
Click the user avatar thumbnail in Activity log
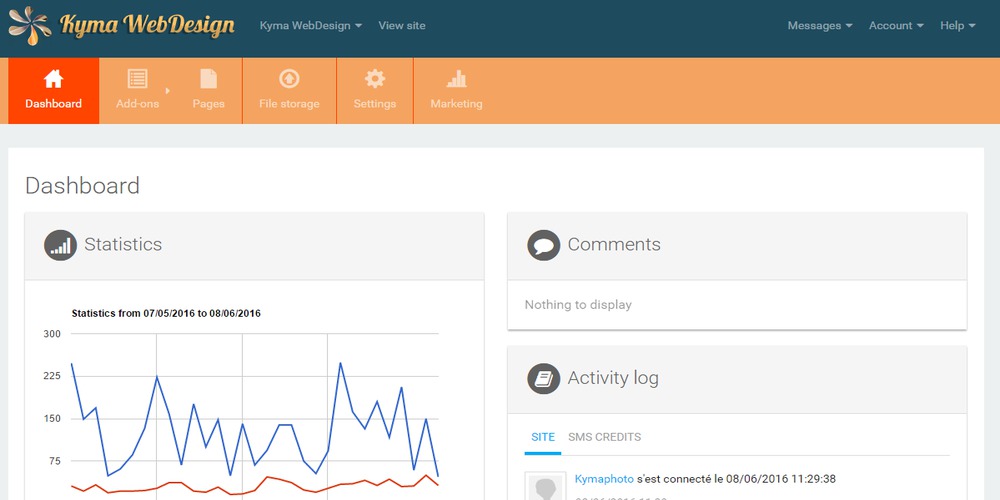545,487
